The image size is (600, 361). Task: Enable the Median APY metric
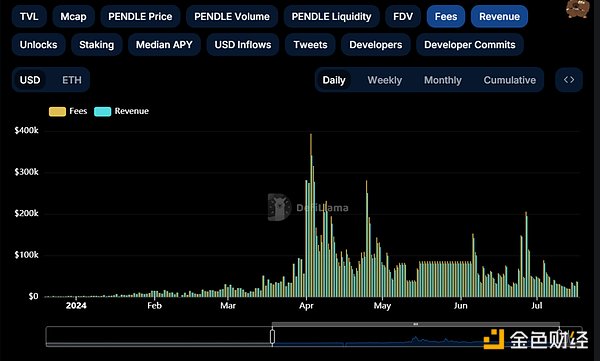(164, 45)
